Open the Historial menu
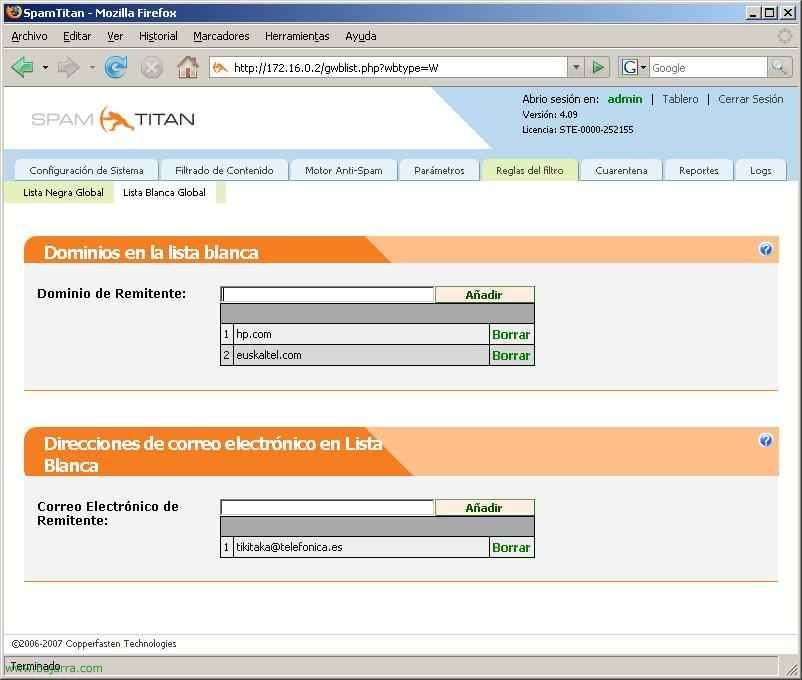This screenshot has height=680, width=802. (x=158, y=36)
